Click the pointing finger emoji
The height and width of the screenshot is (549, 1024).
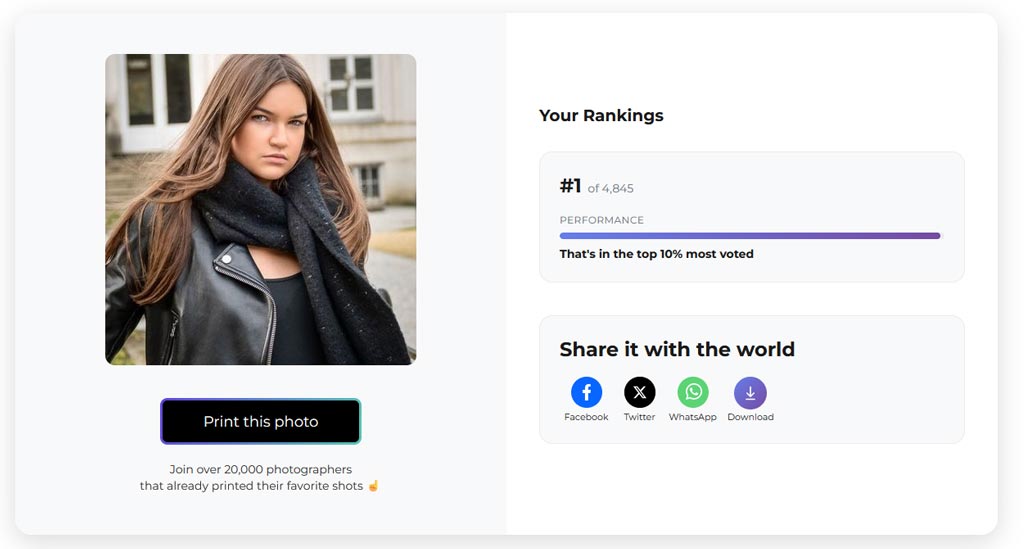pos(374,486)
